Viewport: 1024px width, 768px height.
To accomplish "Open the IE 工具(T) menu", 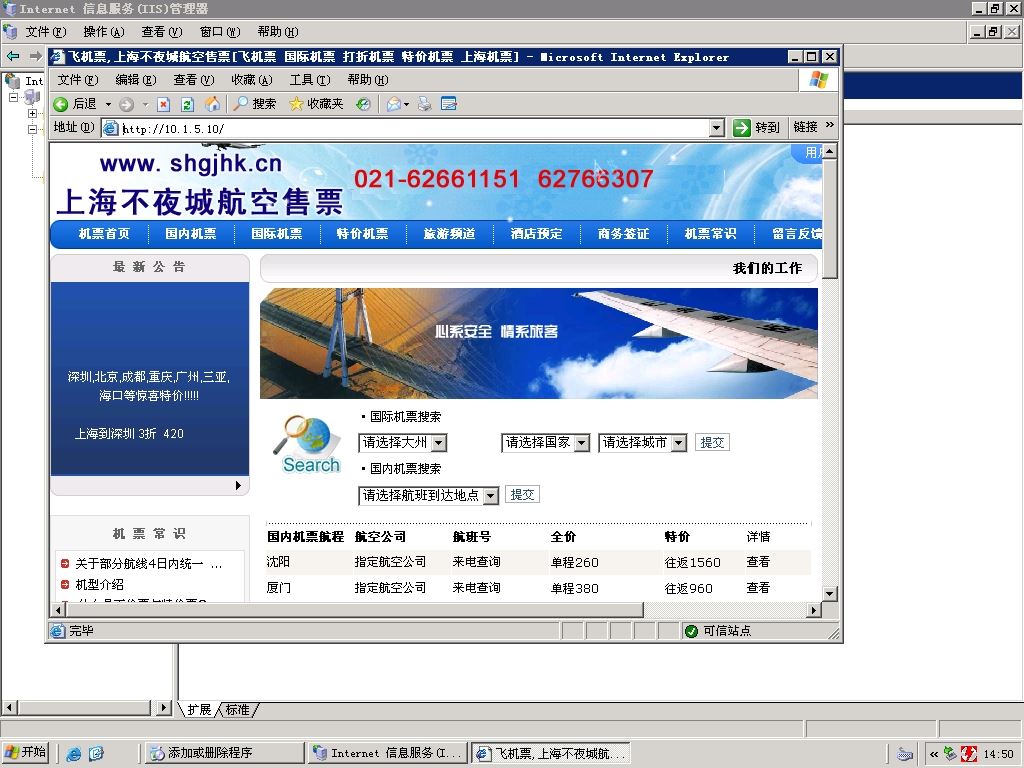I will pos(310,80).
